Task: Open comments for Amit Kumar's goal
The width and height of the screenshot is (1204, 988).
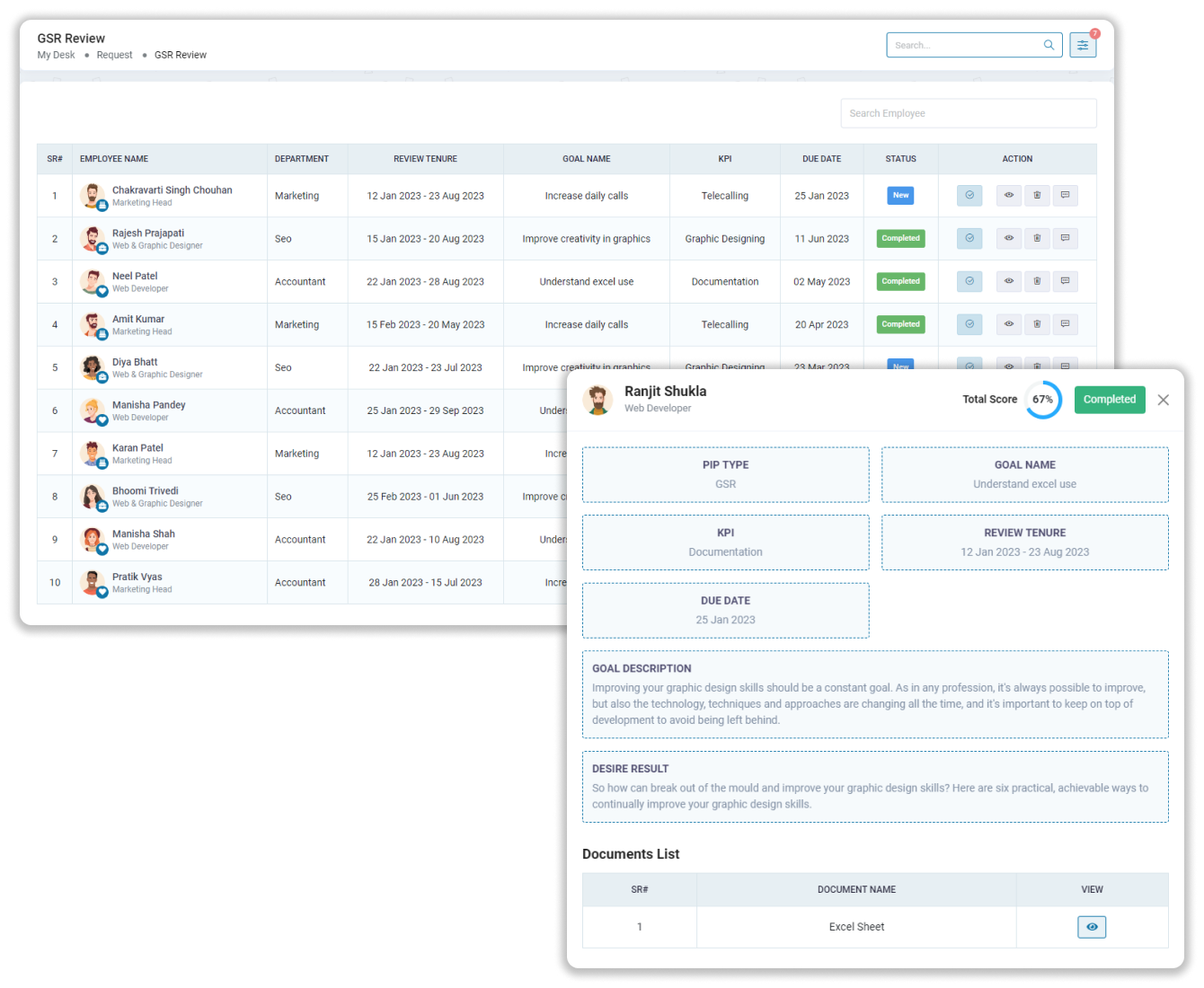Action: click(1065, 324)
